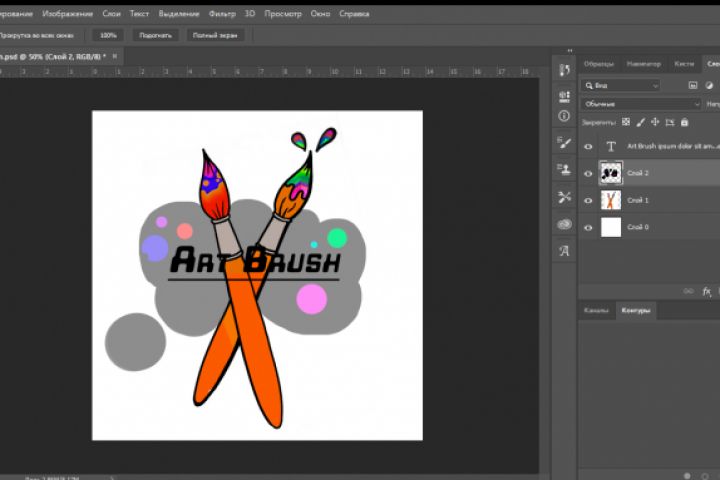Image resolution: width=720 pixels, height=480 pixels.
Task: Click the lock image pixels brush icon
Action: coord(640,122)
